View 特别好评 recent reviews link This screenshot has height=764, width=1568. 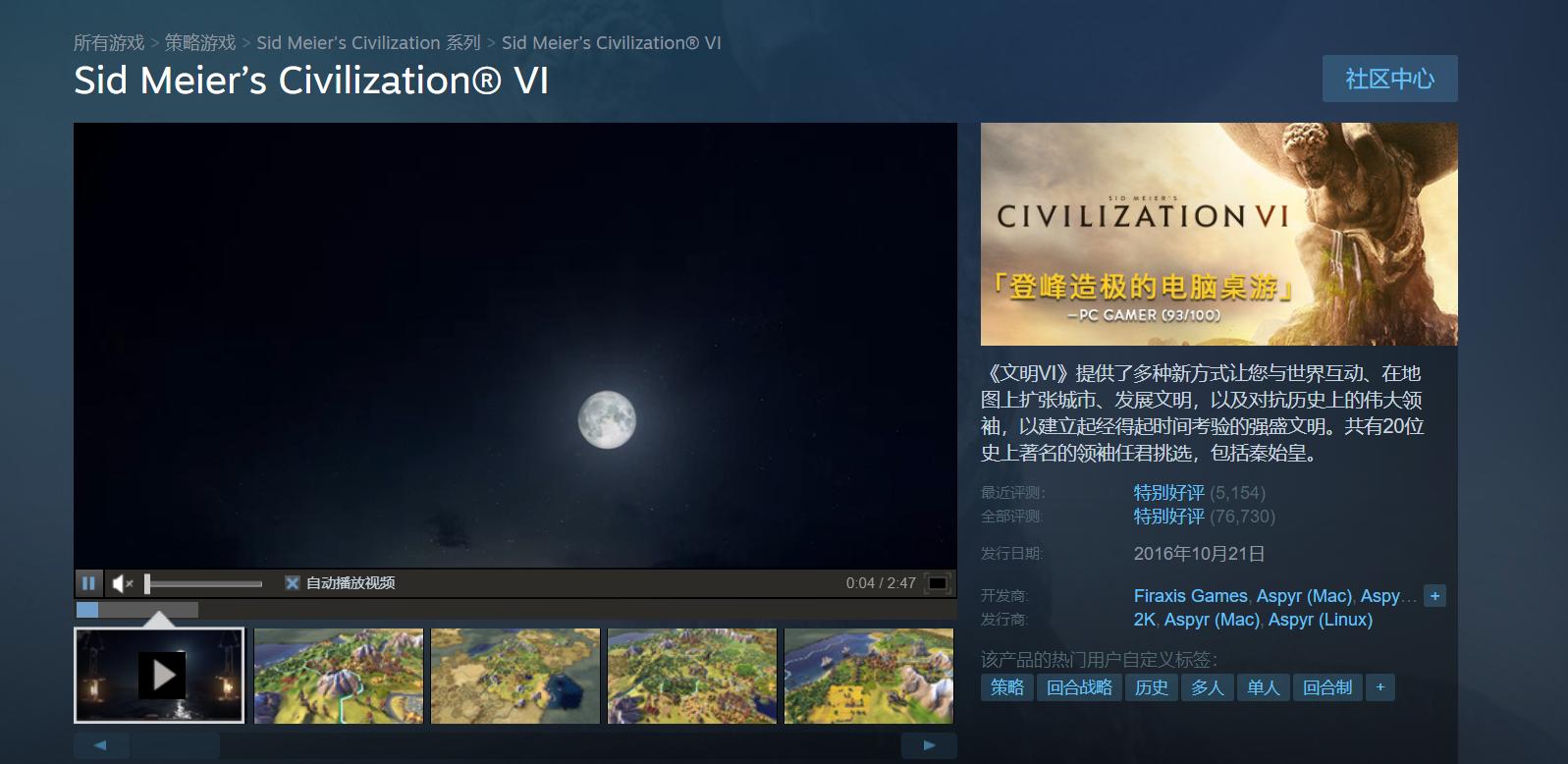coord(1168,493)
